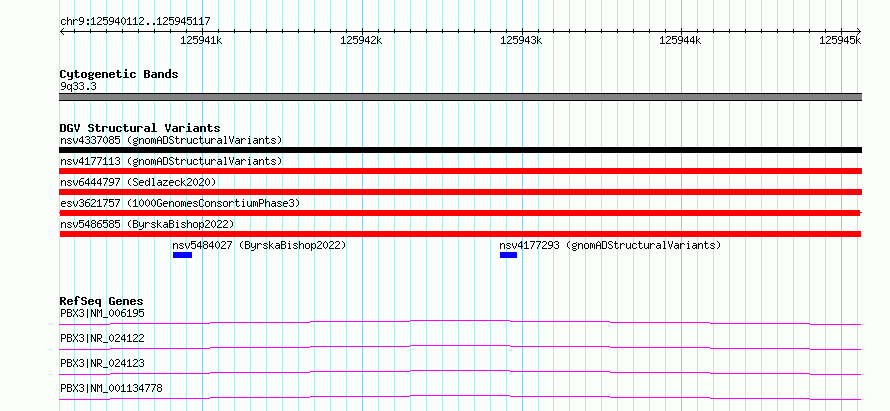Click the red nsv6444797 variant bar
This screenshot has height=411, width=890.
click(x=460, y=192)
